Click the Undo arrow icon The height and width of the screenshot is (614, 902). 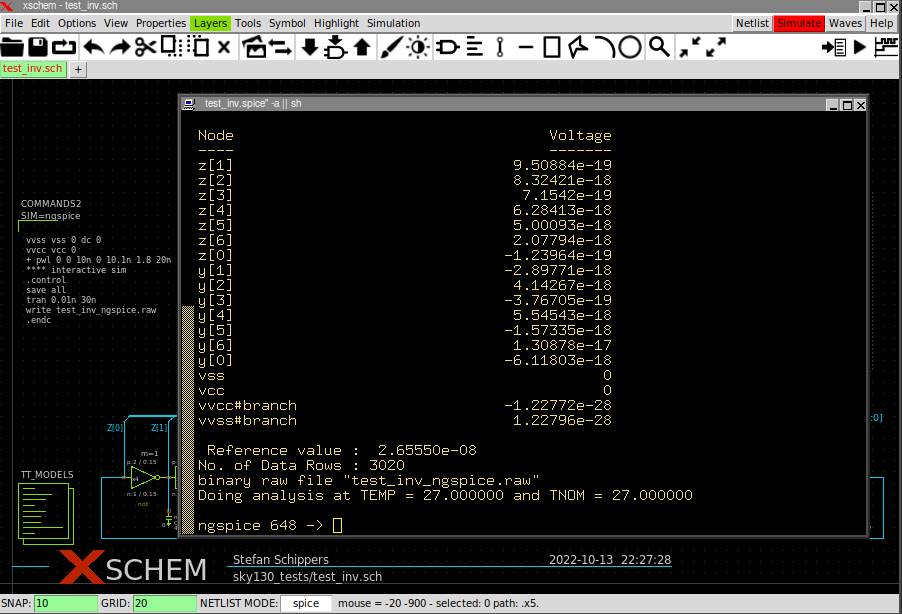pyautogui.click(x=93, y=47)
